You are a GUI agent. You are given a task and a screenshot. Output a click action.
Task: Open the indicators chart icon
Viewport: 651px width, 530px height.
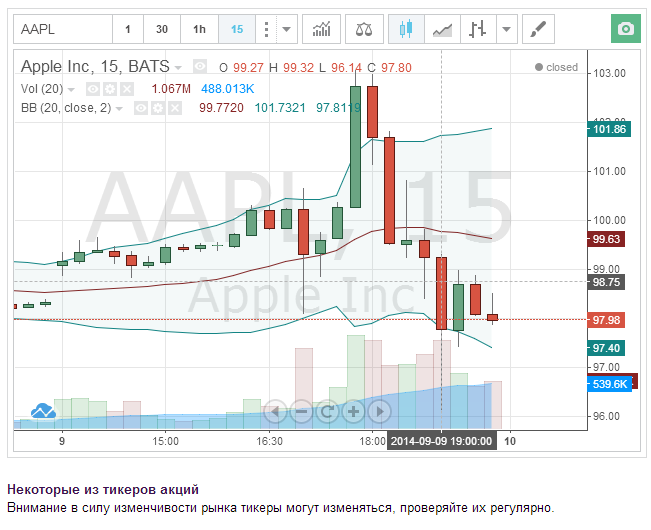click(321, 29)
